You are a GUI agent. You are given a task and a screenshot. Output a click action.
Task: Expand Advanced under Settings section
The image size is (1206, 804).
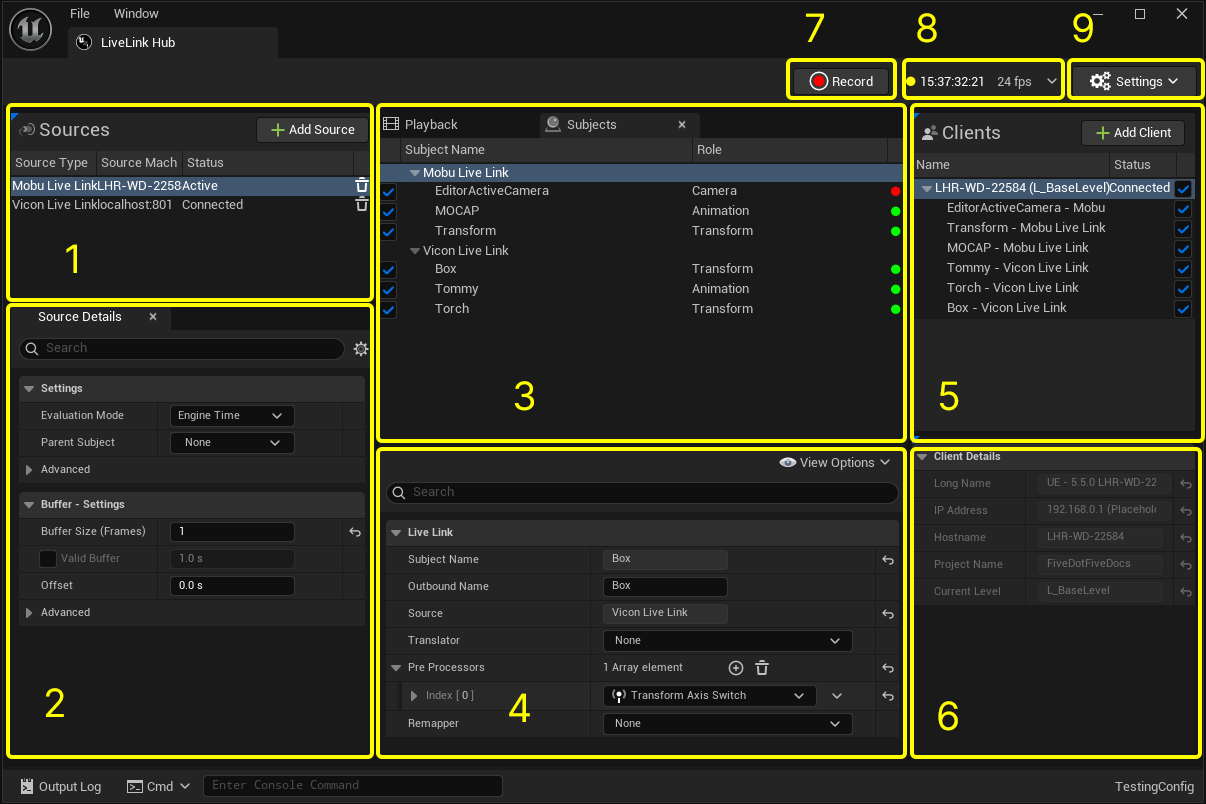pos(29,470)
